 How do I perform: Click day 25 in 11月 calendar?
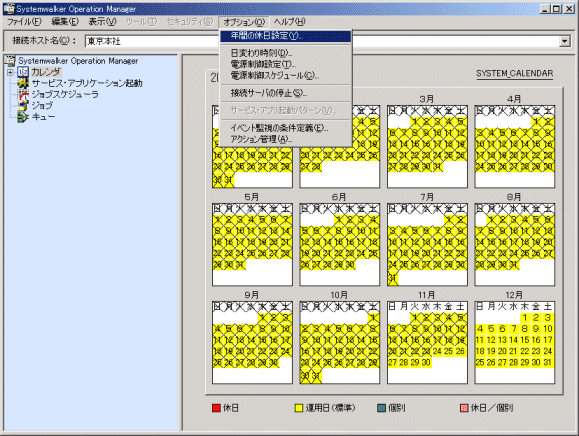click(x=449, y=351)
